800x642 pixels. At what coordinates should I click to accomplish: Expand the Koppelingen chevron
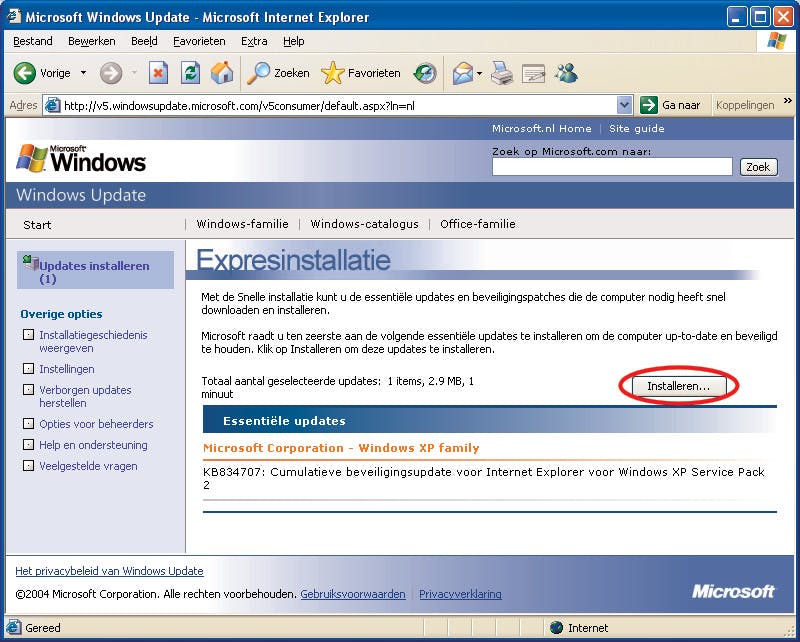click(787, 100)
